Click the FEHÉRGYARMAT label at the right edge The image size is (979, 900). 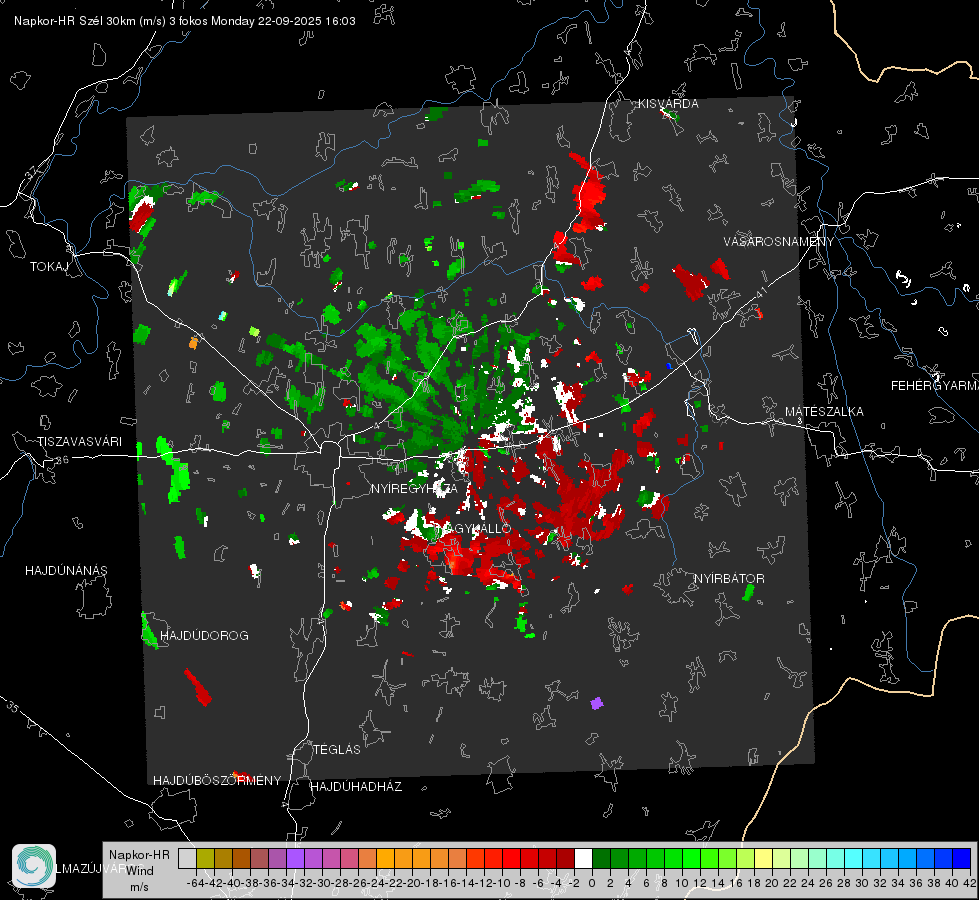(x=935, y=386)
